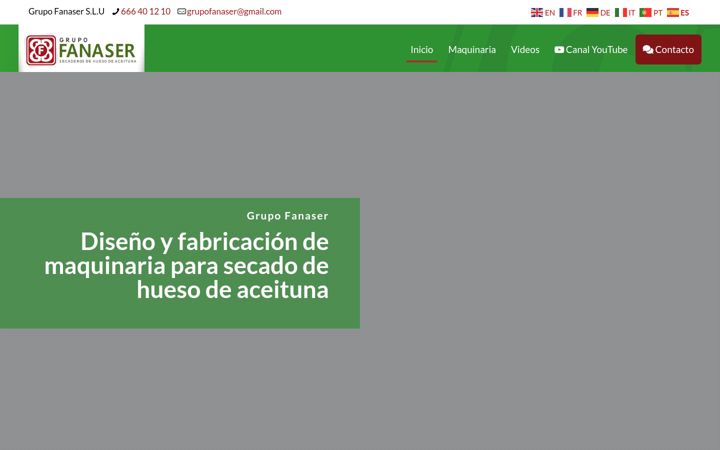Open the Videos menu item

click(525, 50)
